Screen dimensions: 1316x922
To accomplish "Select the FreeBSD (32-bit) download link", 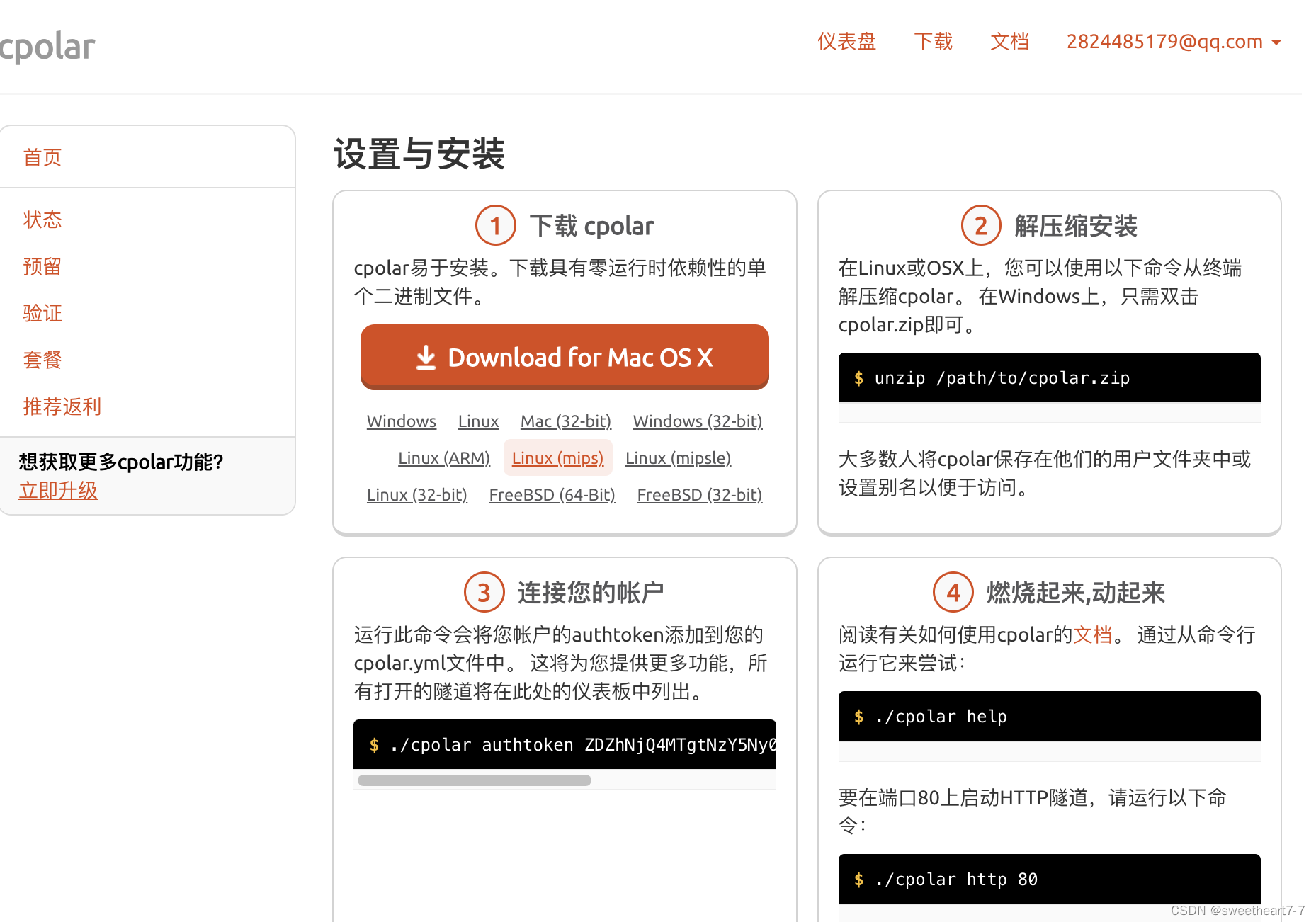I will point(700,495).
